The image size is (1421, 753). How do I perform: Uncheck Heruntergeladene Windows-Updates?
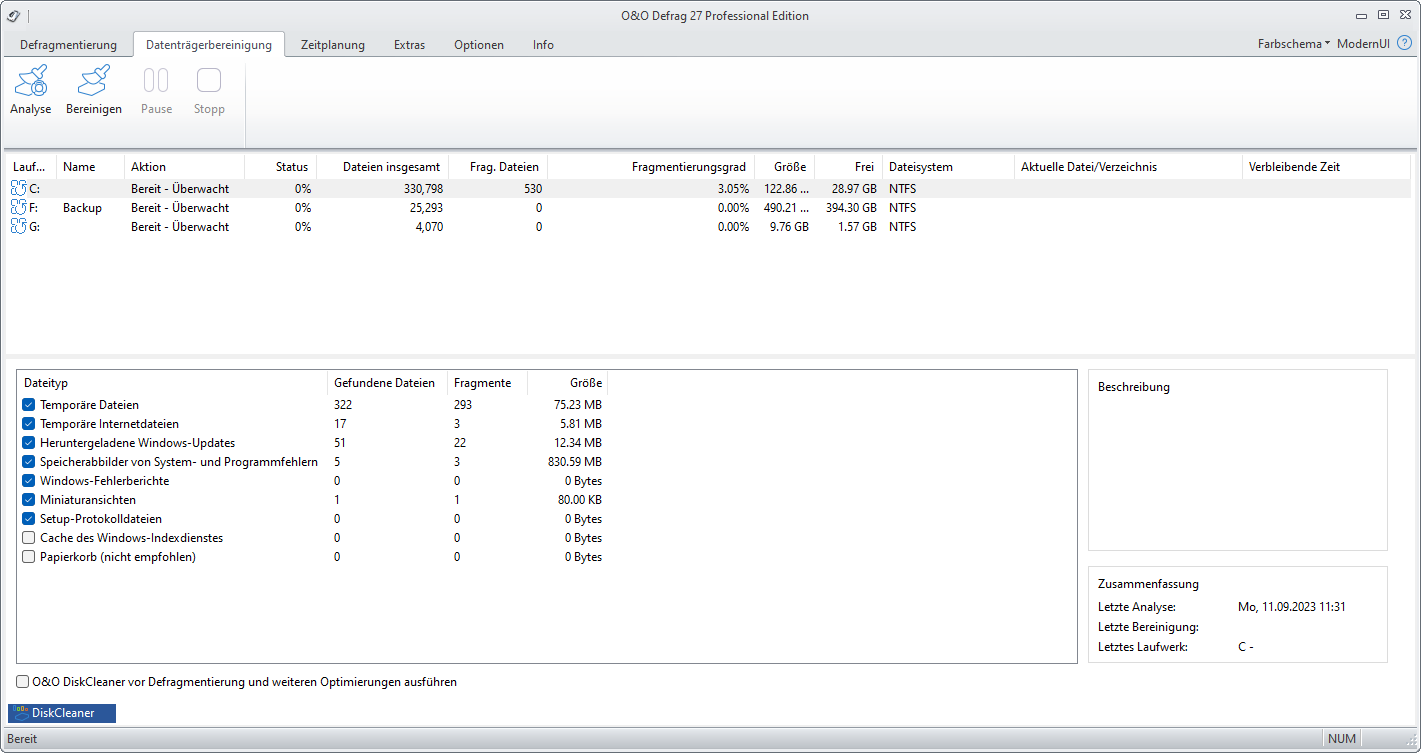point(29,443)
